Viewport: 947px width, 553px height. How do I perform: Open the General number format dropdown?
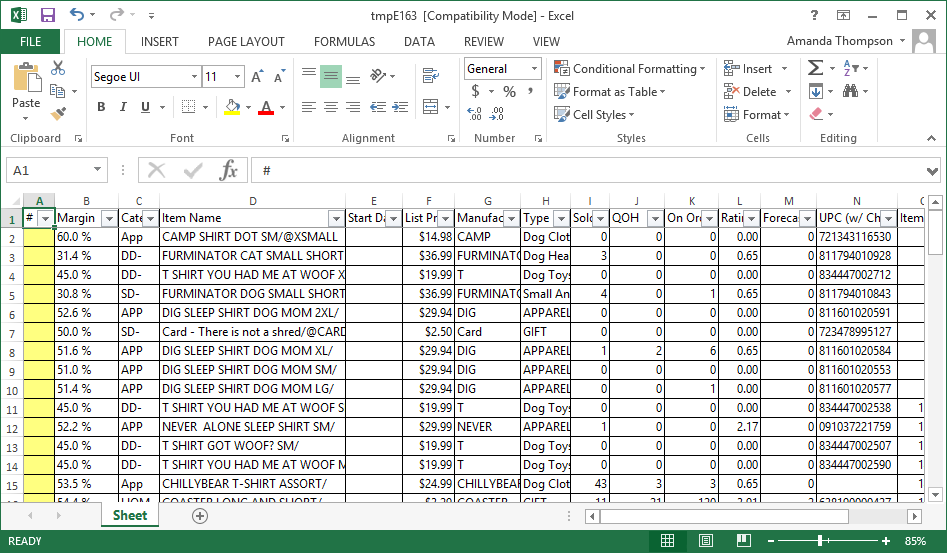pyautogui.click(x=534, y=69)
